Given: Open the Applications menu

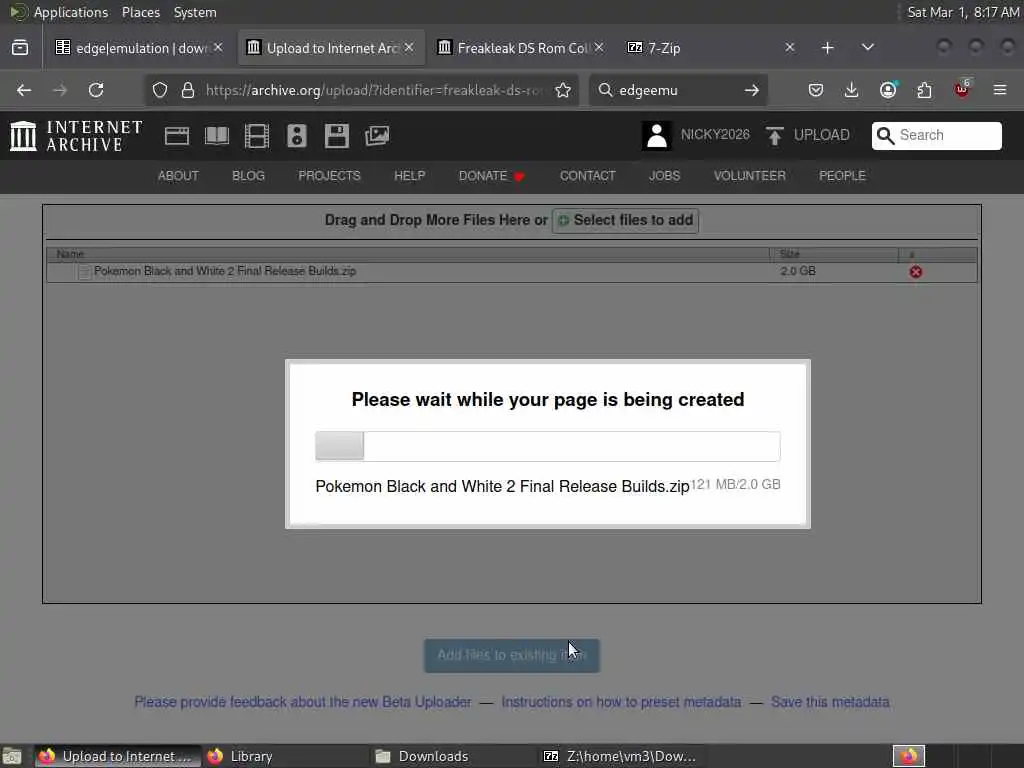Looking at the screenshot, I should [71, 12].
